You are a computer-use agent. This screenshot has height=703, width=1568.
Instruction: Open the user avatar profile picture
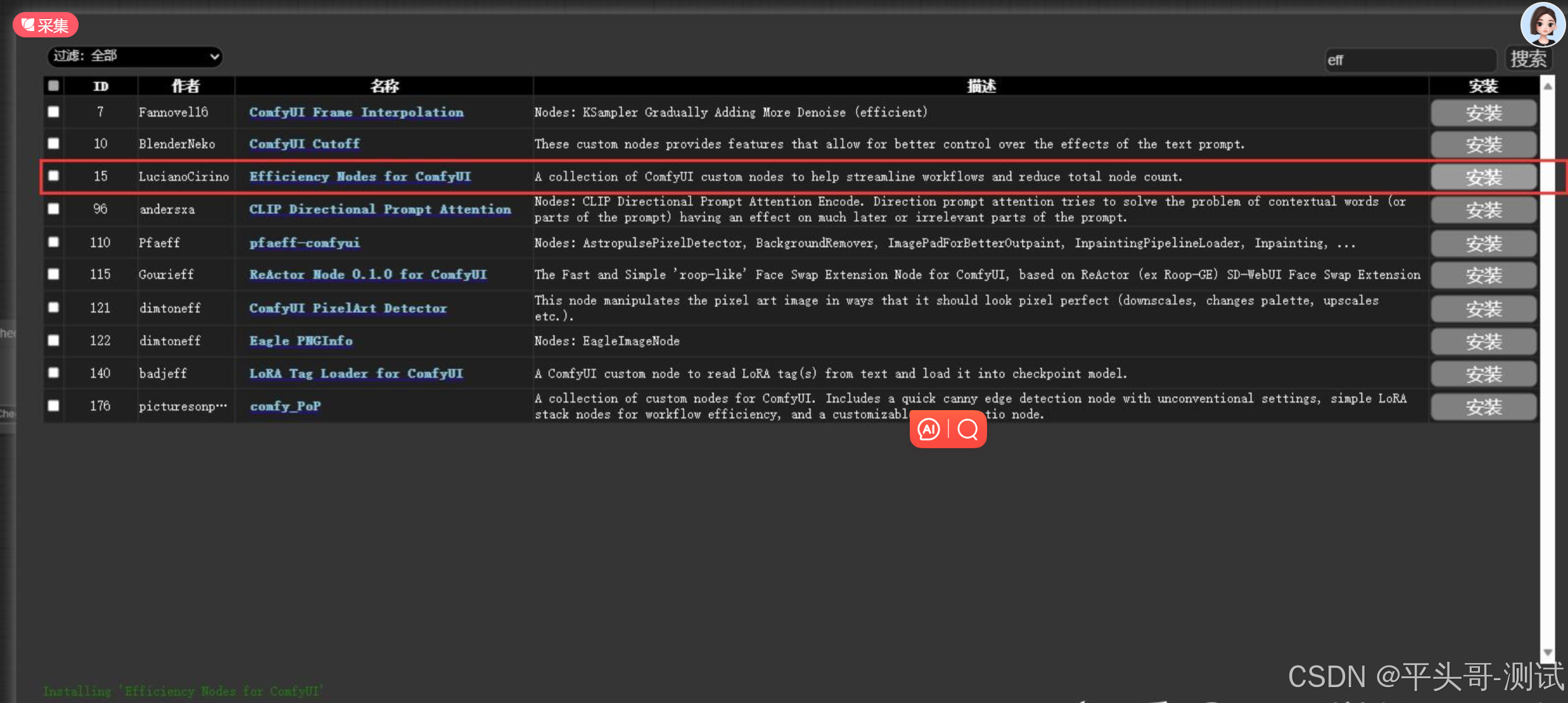(x=1542, y=24)
